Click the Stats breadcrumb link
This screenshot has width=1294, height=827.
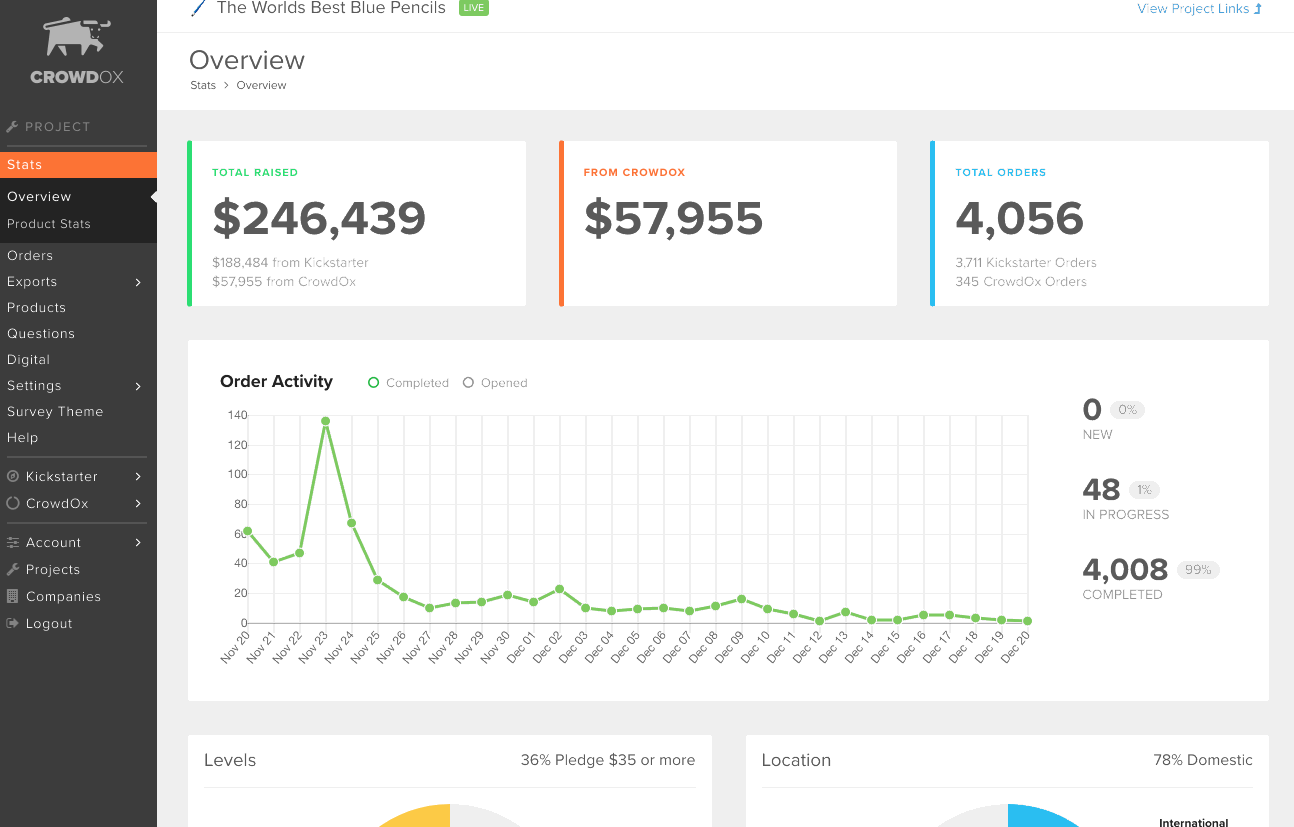tap(203, 85)
